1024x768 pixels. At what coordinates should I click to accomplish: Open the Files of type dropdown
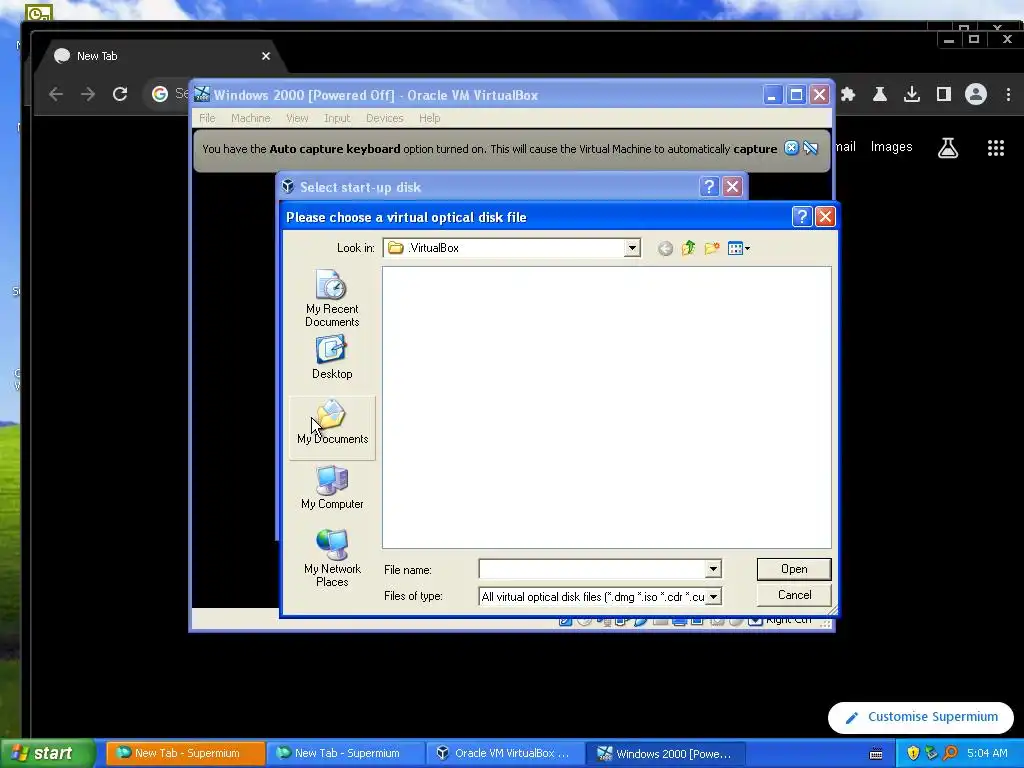tap(713, 596)
